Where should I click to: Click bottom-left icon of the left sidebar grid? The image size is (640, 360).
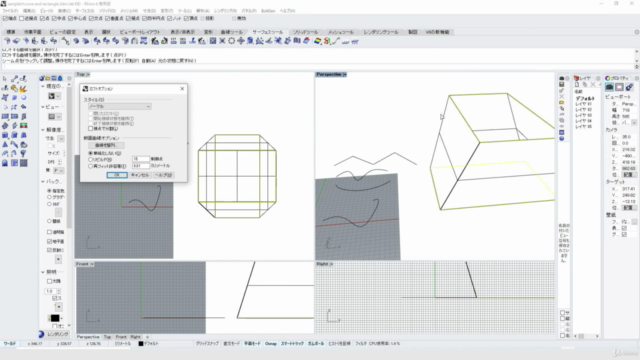coord(5,163)
